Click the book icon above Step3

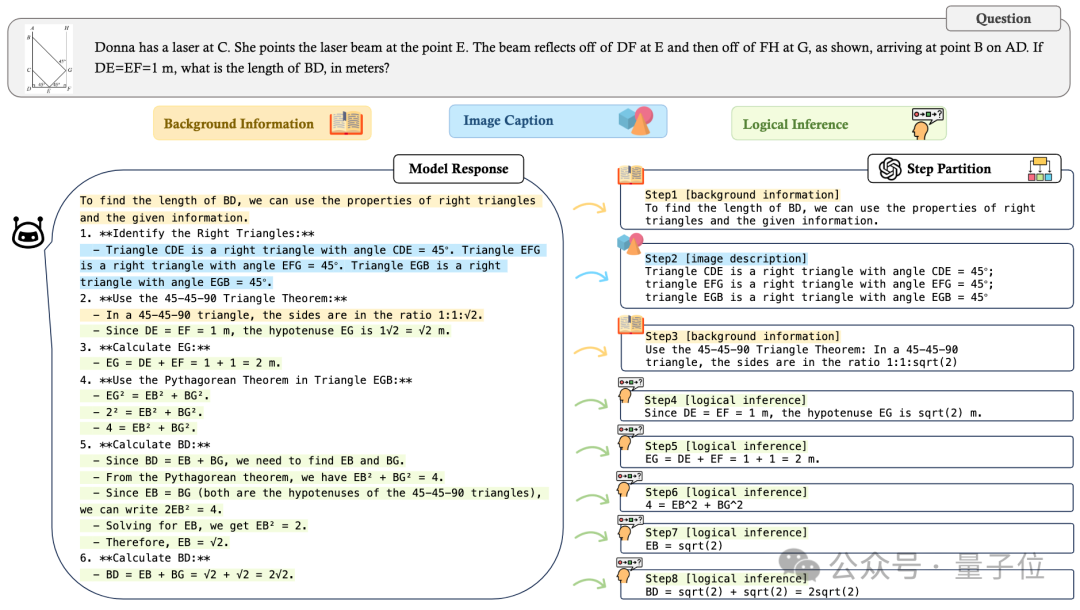tap(630, 324)
